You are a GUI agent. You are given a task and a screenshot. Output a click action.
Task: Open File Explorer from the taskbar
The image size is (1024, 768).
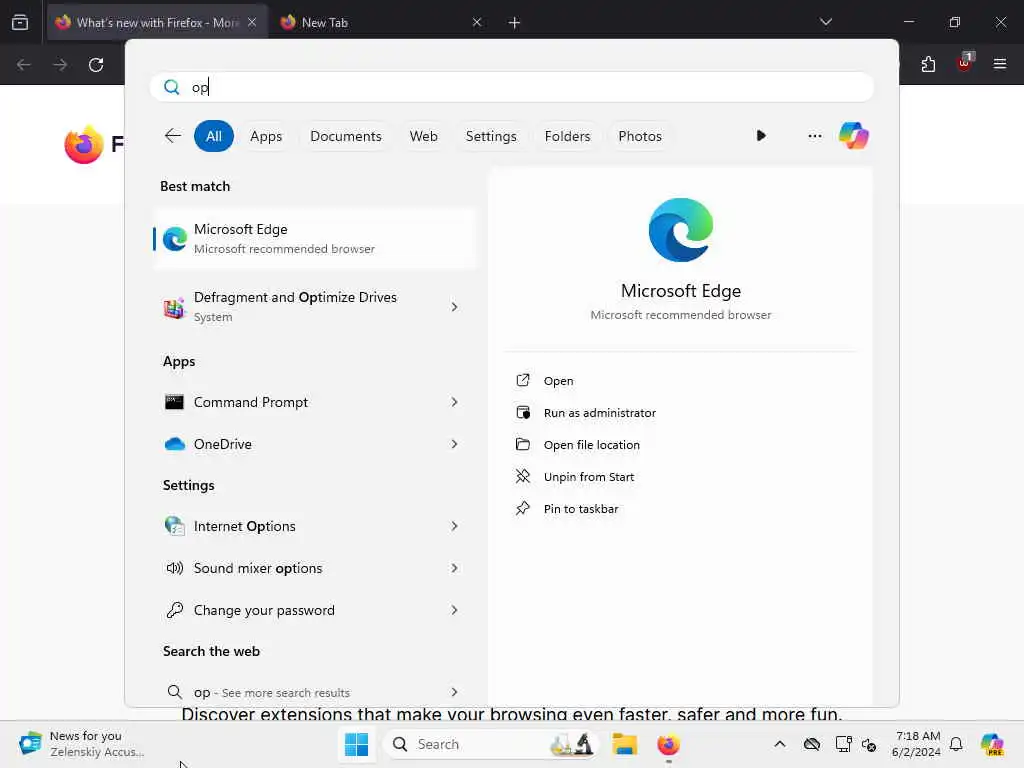pyautogui.click(x=624, y=744)
